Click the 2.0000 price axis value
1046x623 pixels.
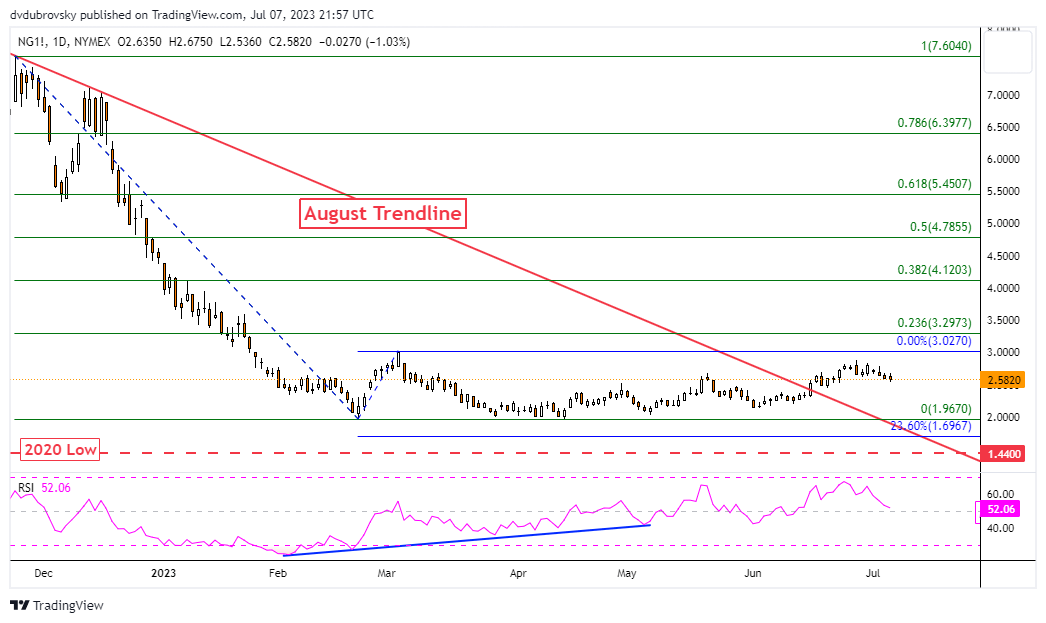point(1003,417)
